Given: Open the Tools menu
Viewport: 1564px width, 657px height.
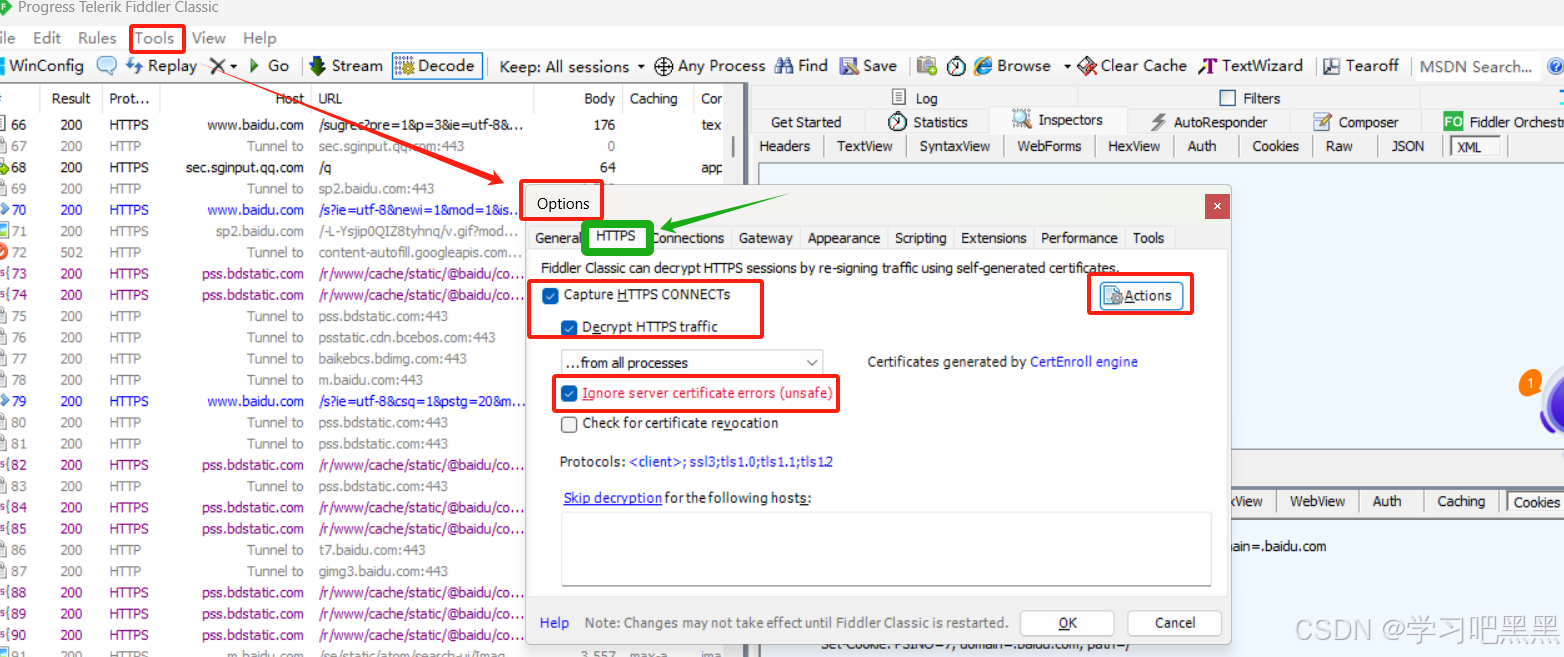Looking at the screenshot, I should (x=155, y=38).
